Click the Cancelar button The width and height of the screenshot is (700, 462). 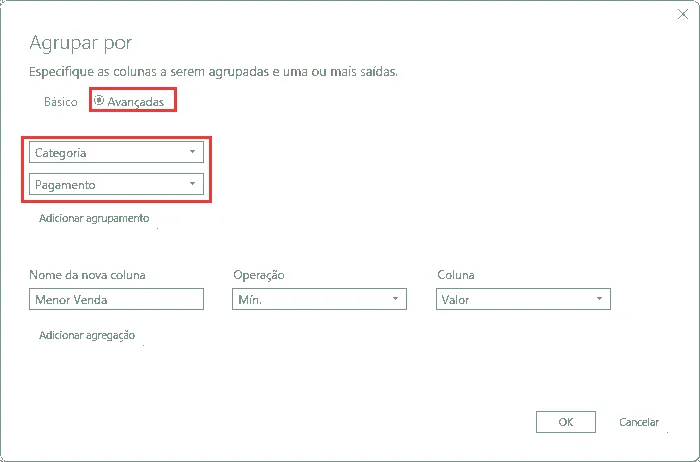click(x=639, y=422)
